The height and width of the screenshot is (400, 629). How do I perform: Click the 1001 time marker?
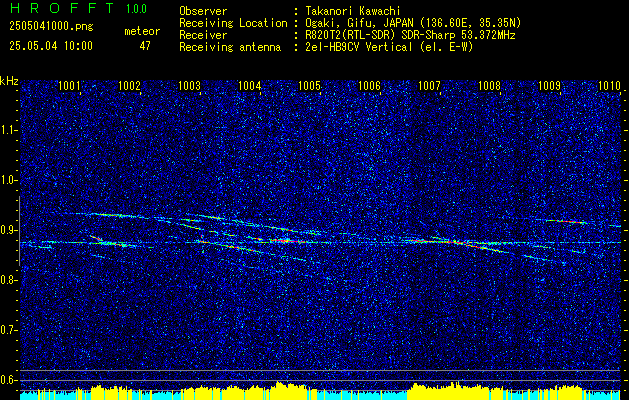(69, 86)
